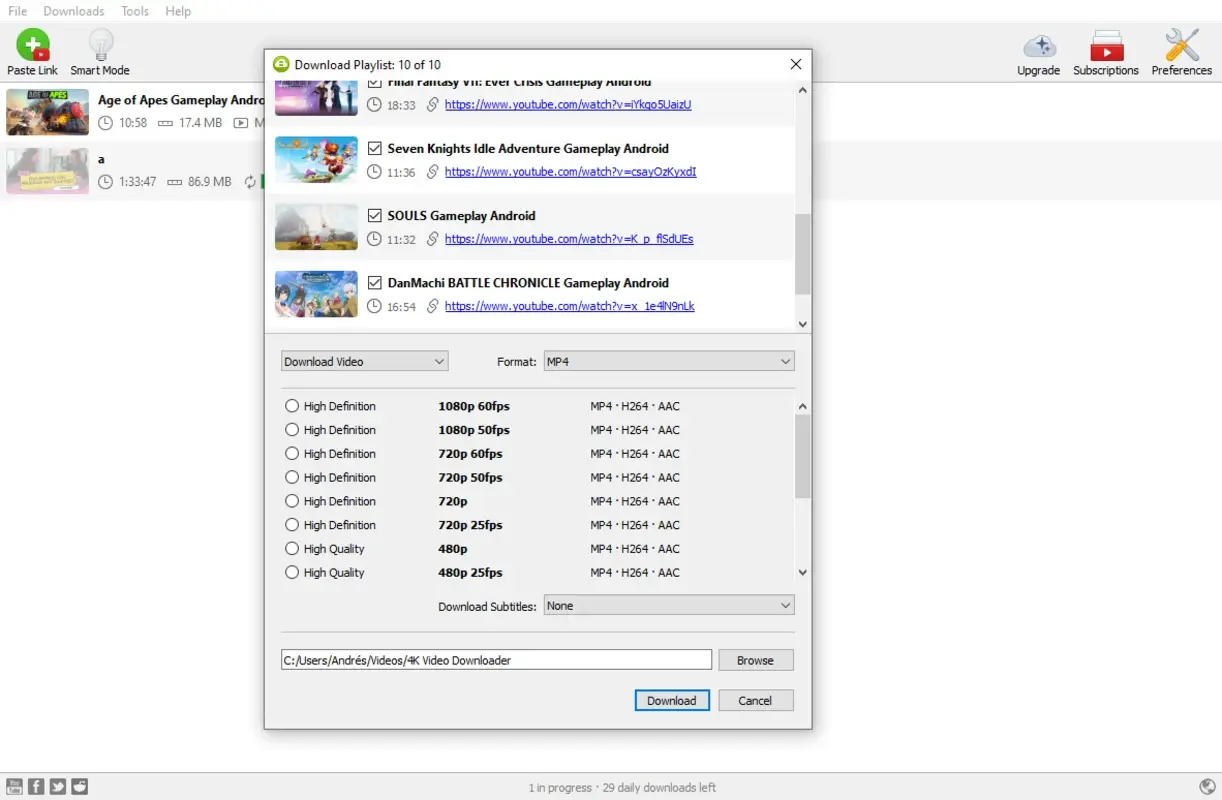Screen dimensions: 1222x800
Task: Open the Downloads menu
Action: point(74,11)
